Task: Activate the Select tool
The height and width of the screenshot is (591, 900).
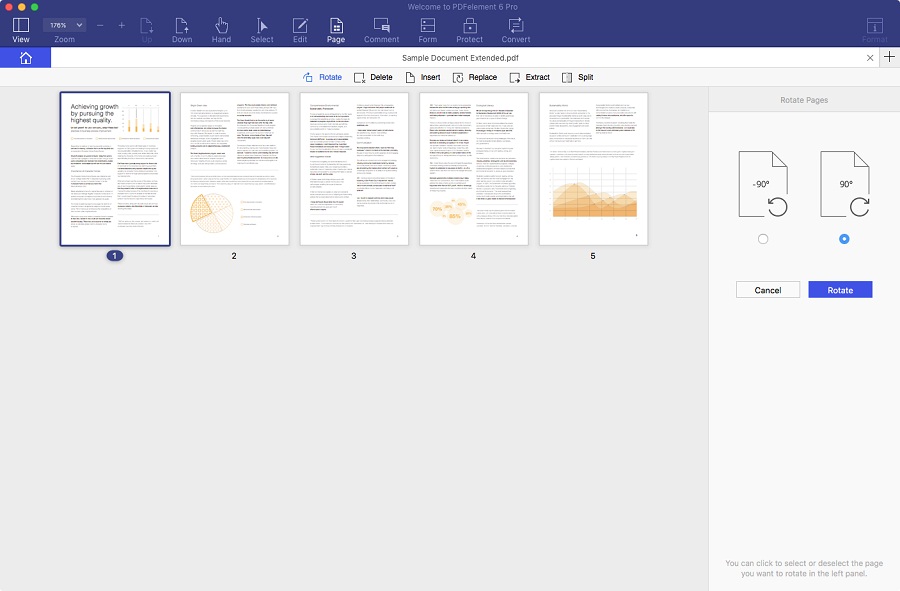Action: click(x=261, y=29)
